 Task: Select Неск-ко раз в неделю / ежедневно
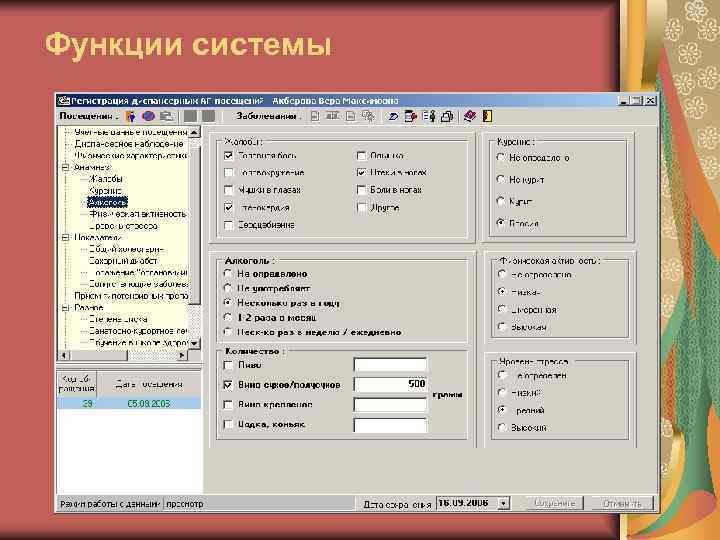(228, 332)
